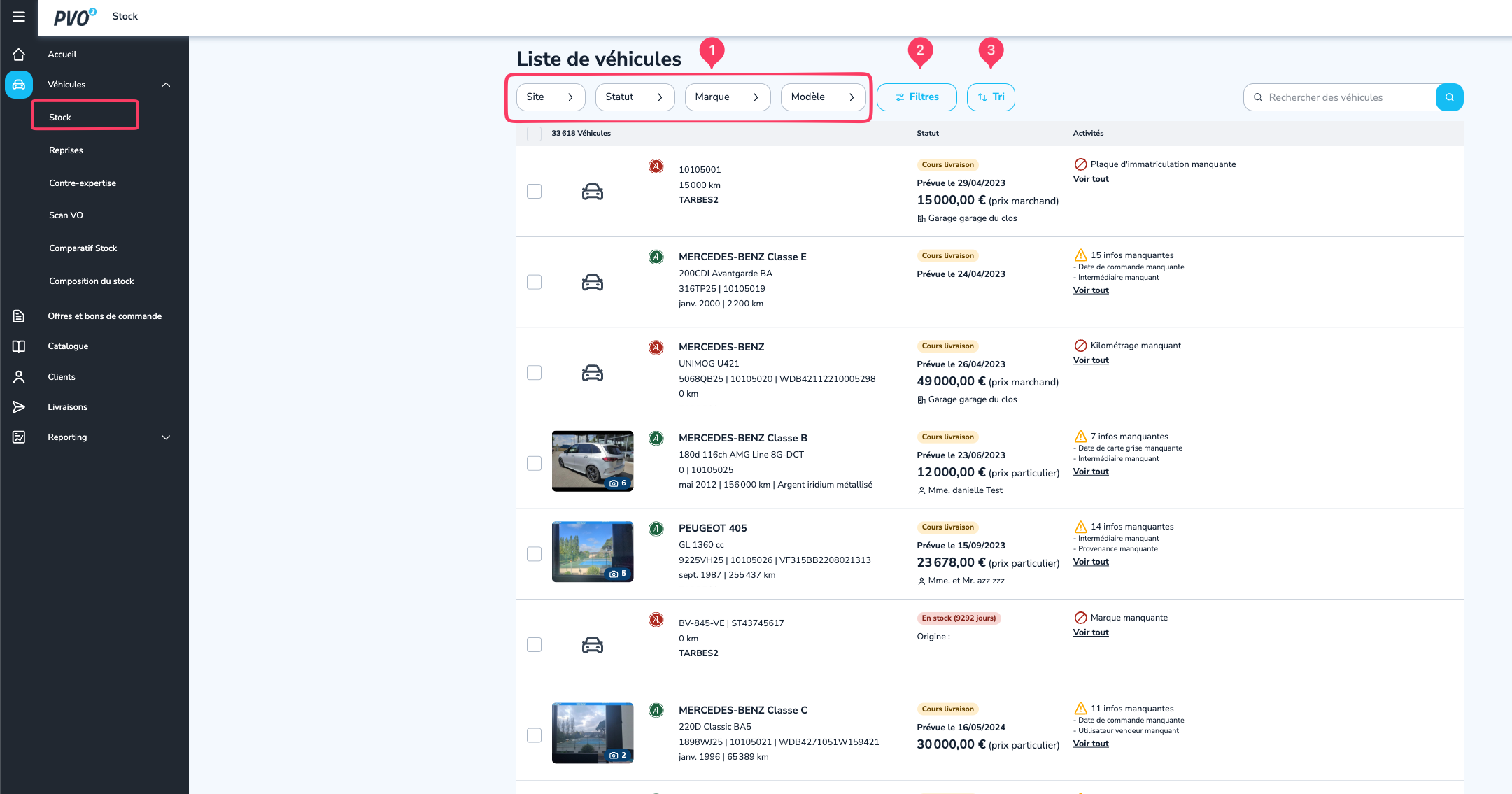This screenshot has width=1512, height=794.
Task: Open the Statut filter dropdown
Action: 635,97
